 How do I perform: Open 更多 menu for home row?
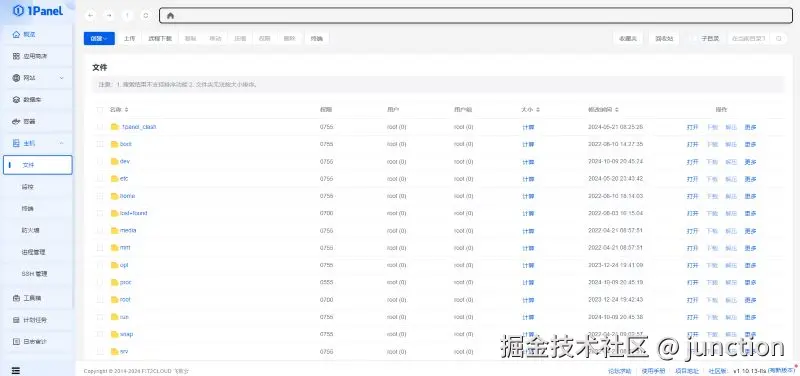750,196
